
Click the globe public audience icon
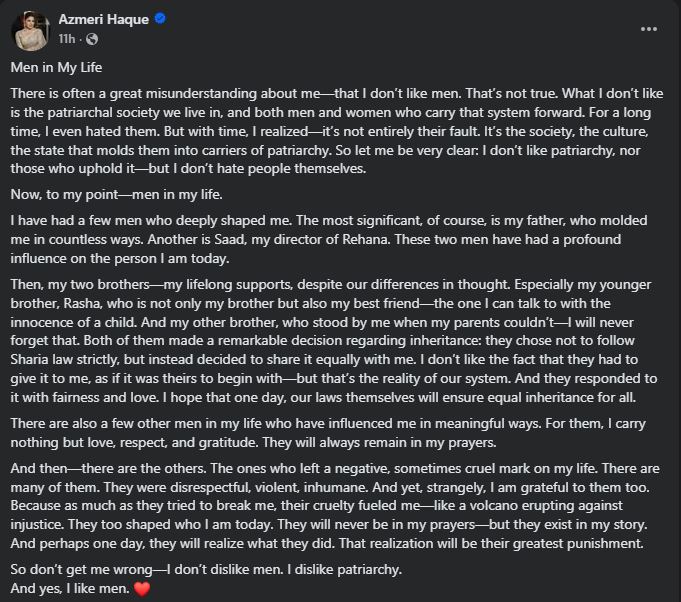coord(92,40)
